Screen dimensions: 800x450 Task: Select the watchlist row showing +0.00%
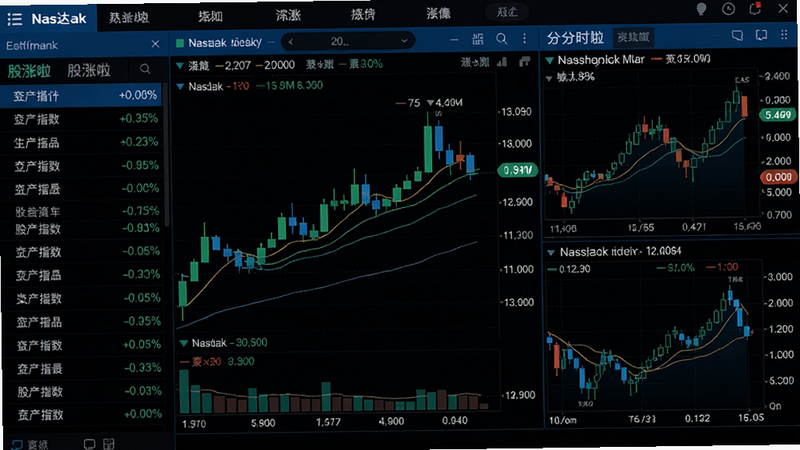tap(82, 414)
